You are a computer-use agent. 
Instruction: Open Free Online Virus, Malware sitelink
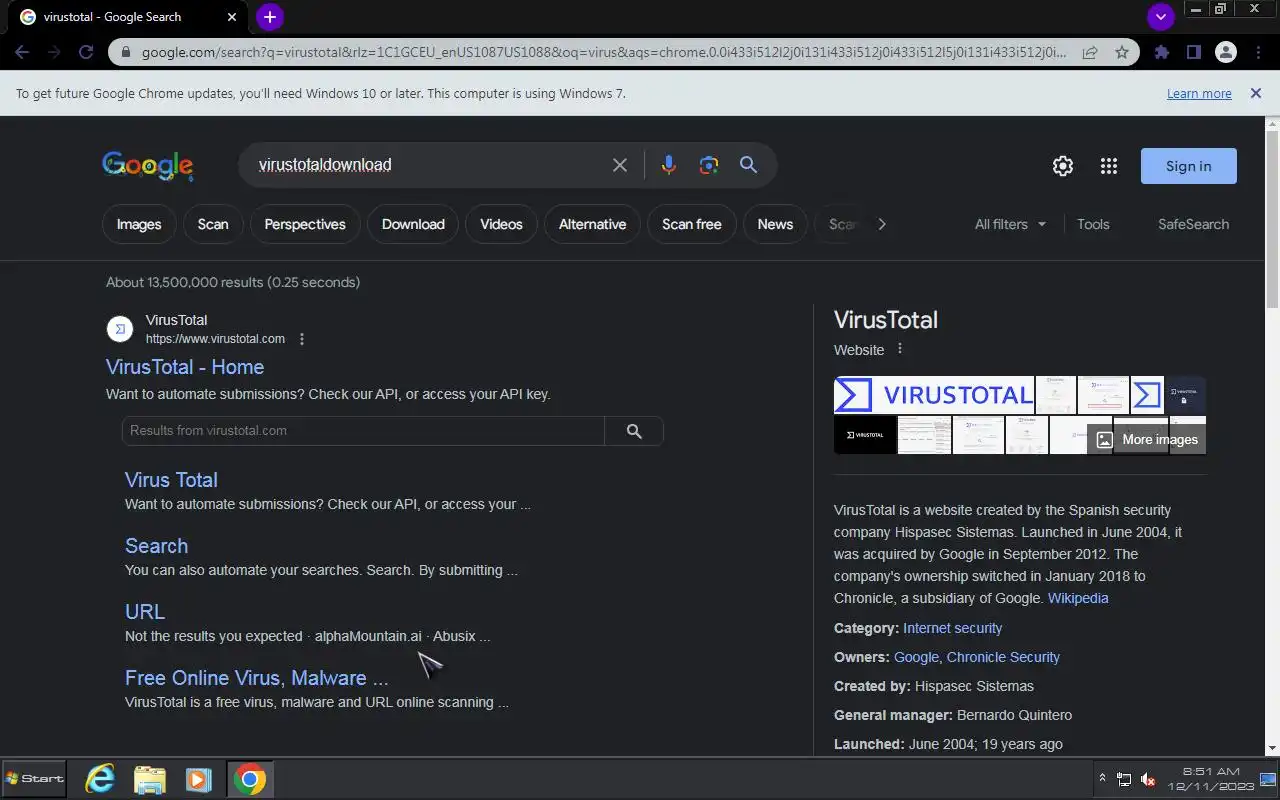coord(256,678)
